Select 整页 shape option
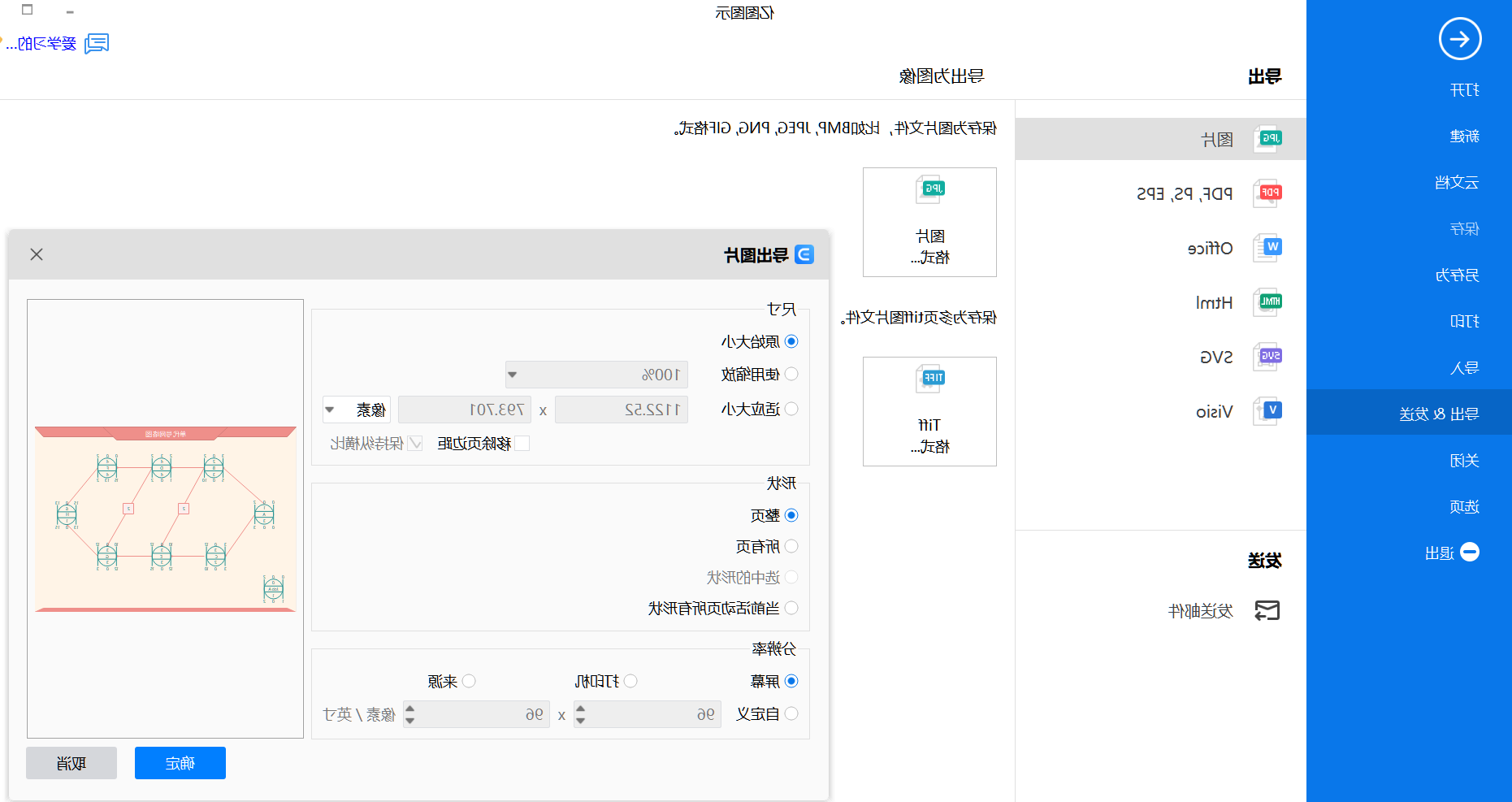The width and height of the screenshot is (1512, 802). pos(791,515)
